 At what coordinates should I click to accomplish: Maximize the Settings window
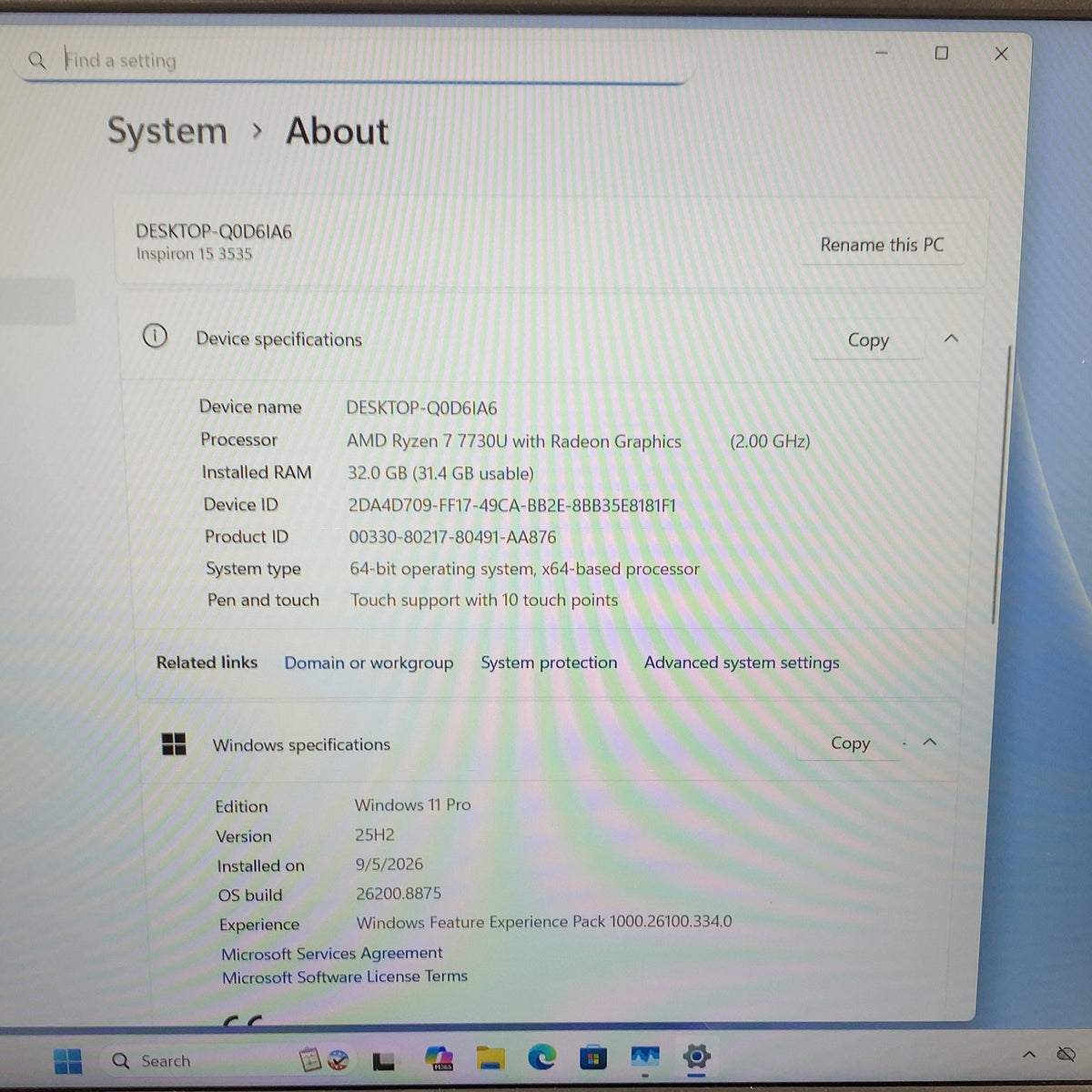tap(942, 53)
